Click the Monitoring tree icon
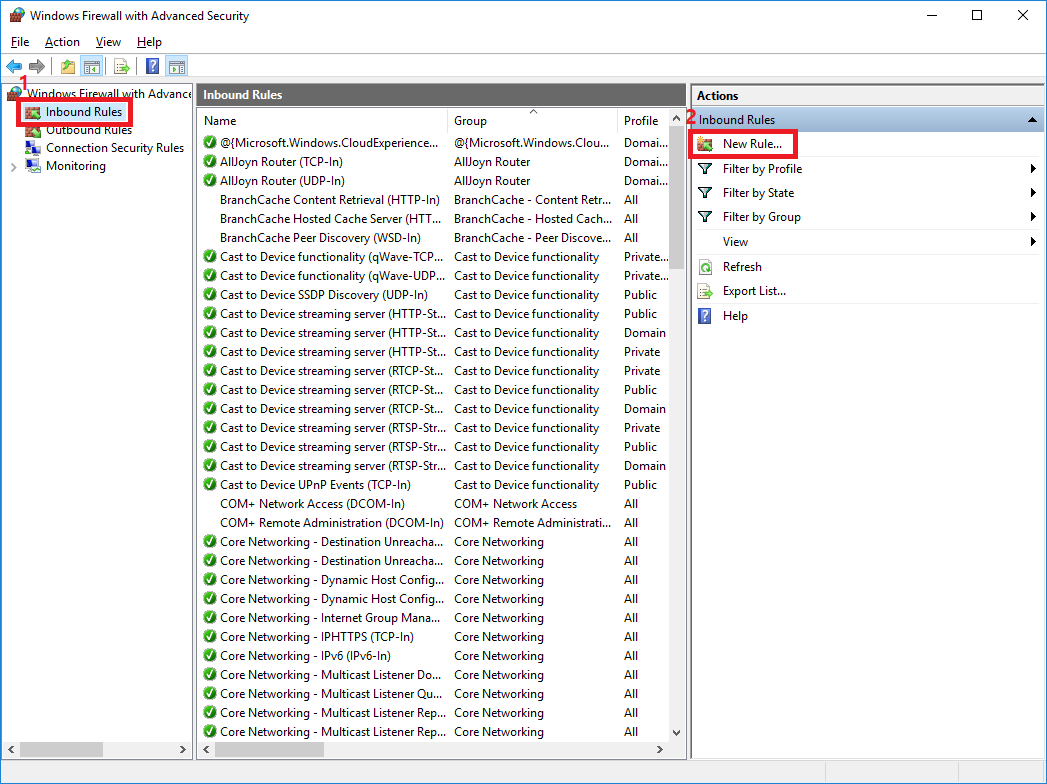The width and height of the screenshot is (1047, 784). 33,166
